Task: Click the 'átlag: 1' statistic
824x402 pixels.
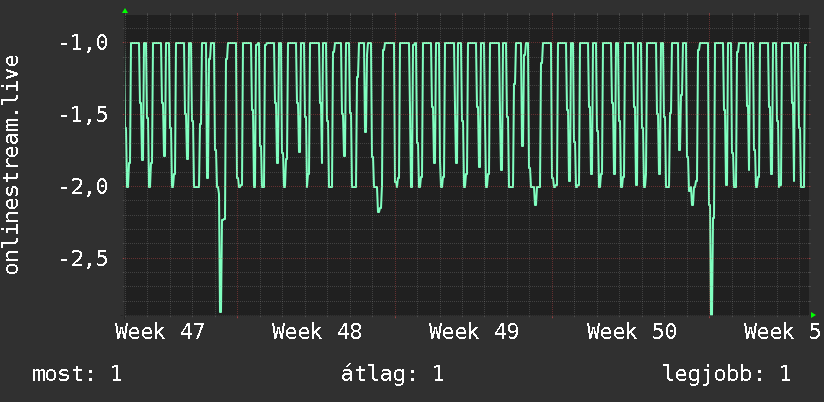Action: 393,374
